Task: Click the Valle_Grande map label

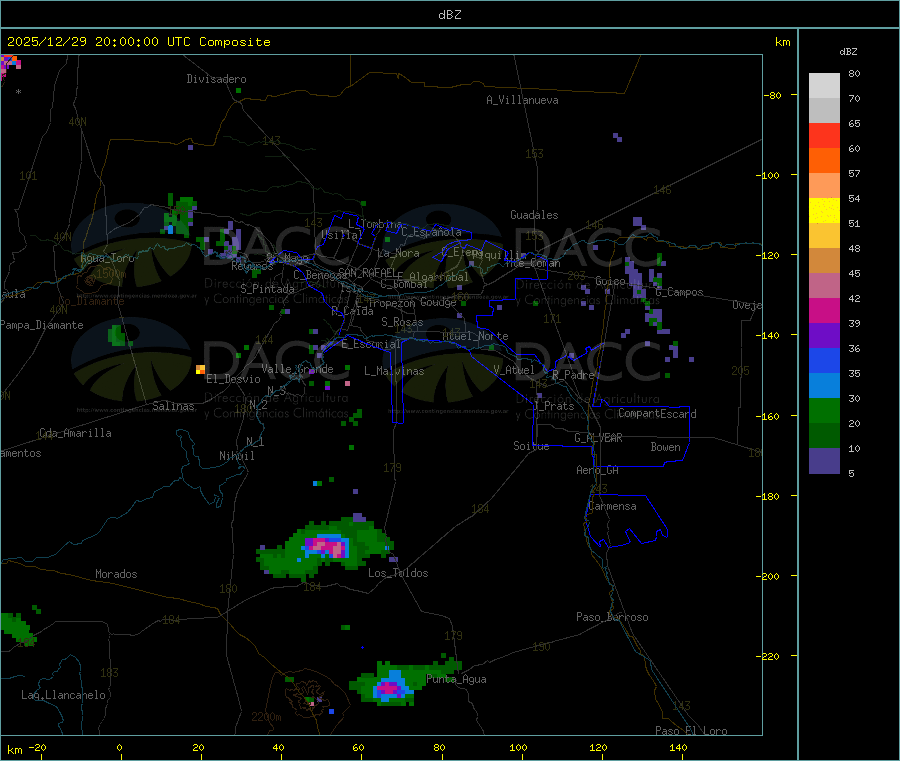Action: click(x=297, y=369)
